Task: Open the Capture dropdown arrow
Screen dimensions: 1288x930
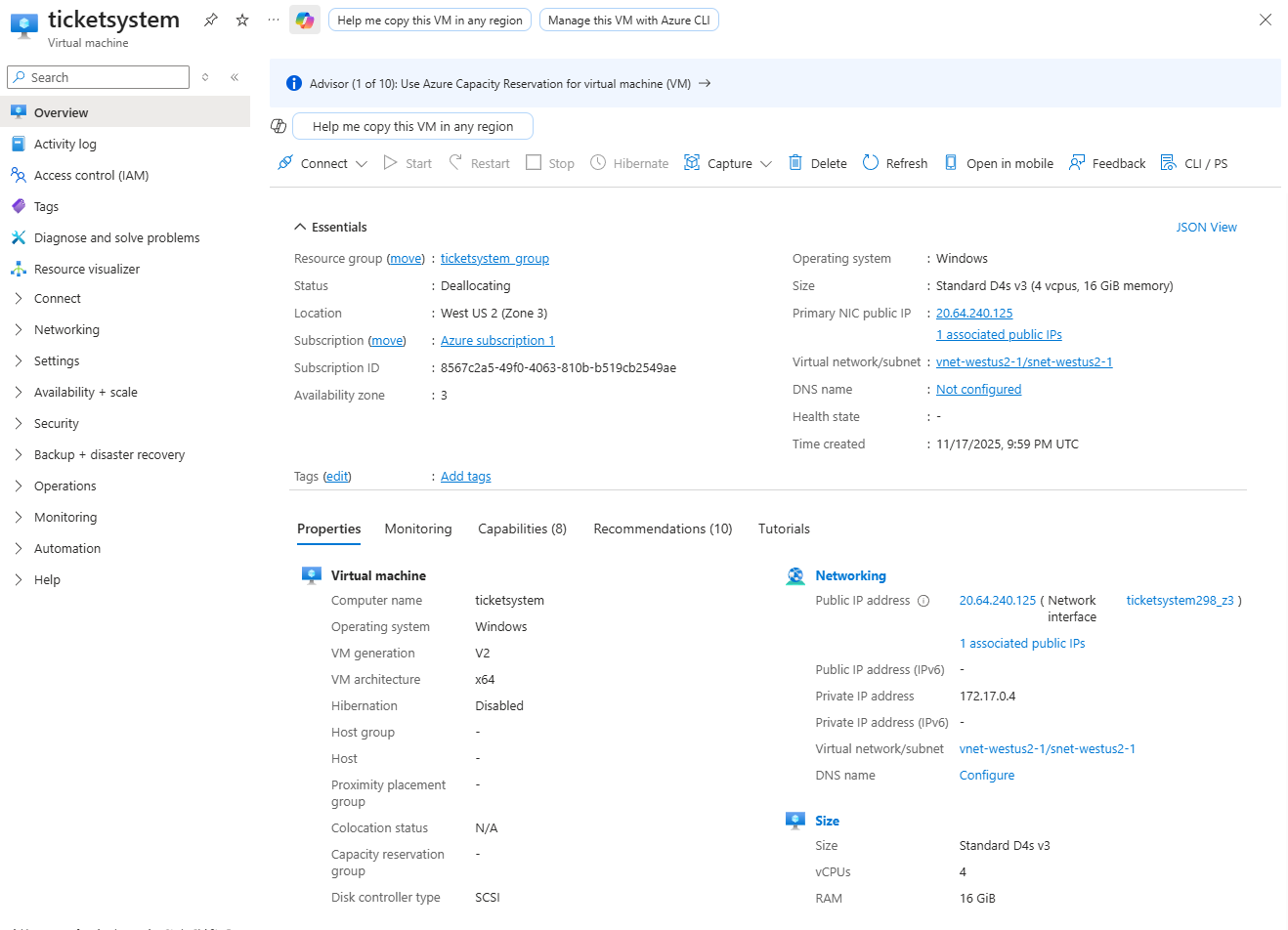Action: pyautogui.click(x=766, y=164)
